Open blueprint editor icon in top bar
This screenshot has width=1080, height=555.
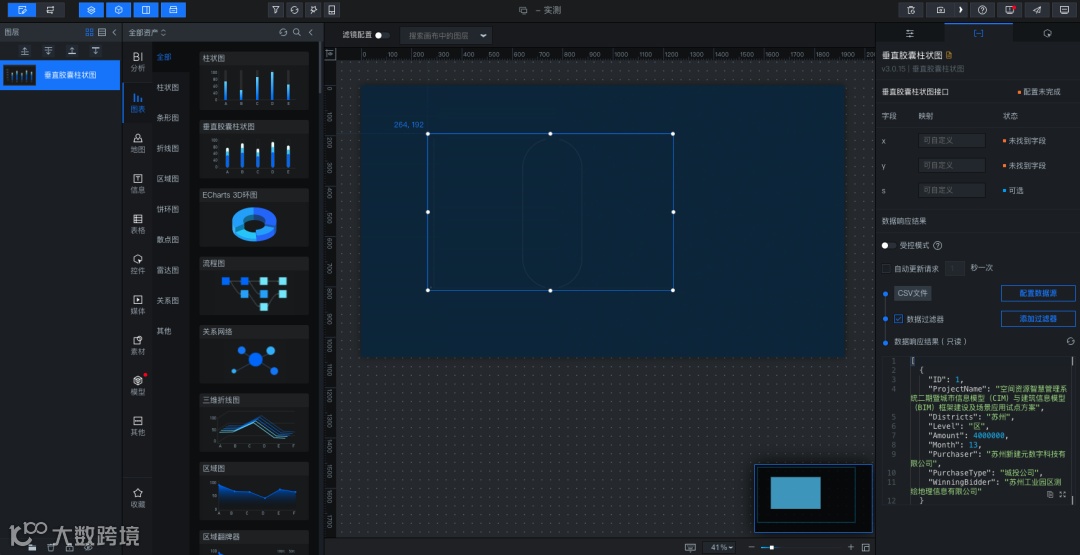point(50,10)
